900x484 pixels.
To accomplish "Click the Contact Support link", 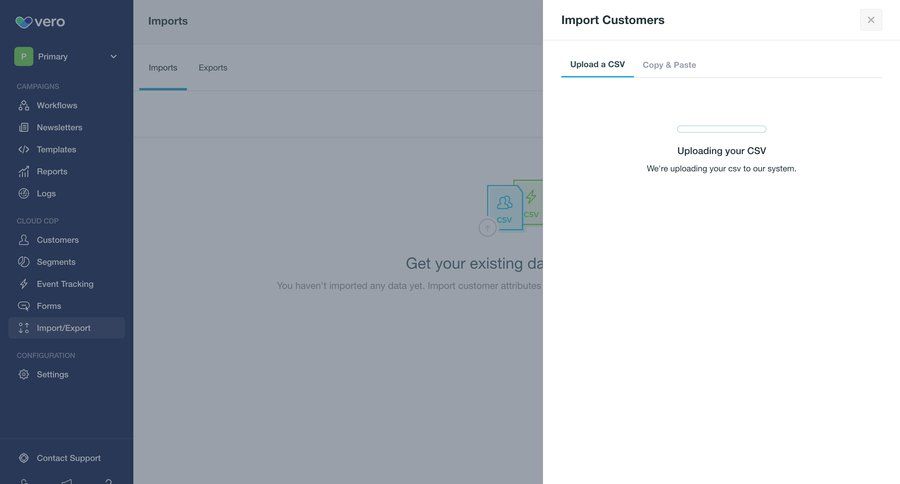I will click(x=68, y=458).
